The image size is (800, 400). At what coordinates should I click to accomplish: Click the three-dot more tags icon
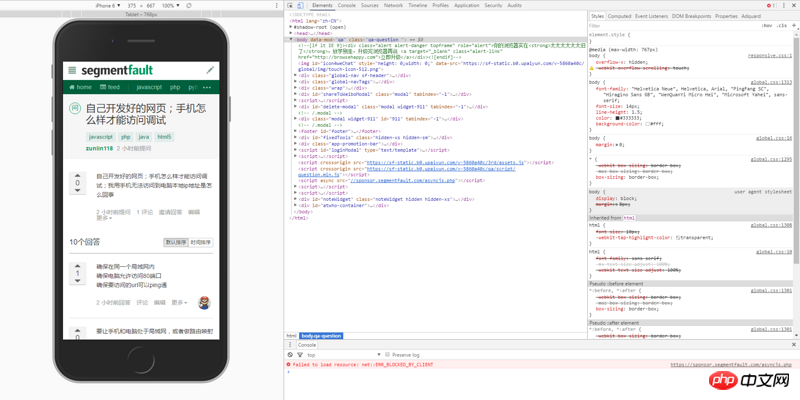[x=207, y=87]
